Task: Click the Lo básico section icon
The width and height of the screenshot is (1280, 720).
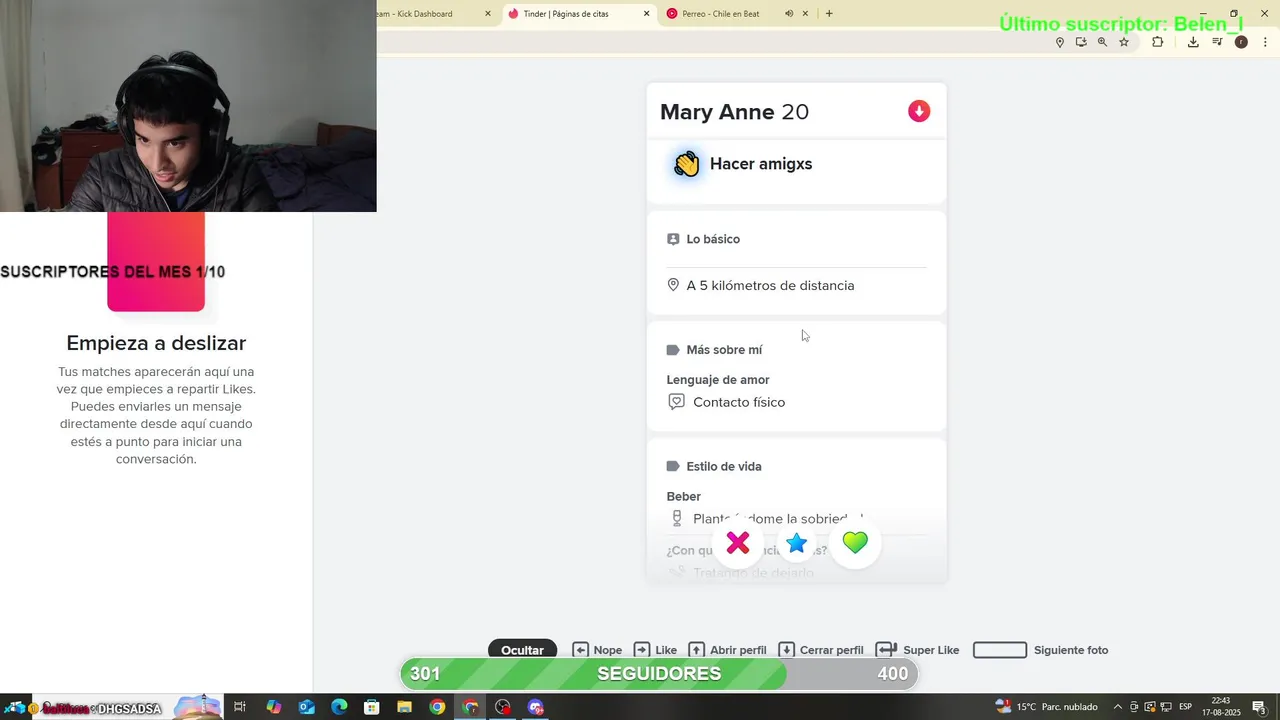Action: (673, 239)
